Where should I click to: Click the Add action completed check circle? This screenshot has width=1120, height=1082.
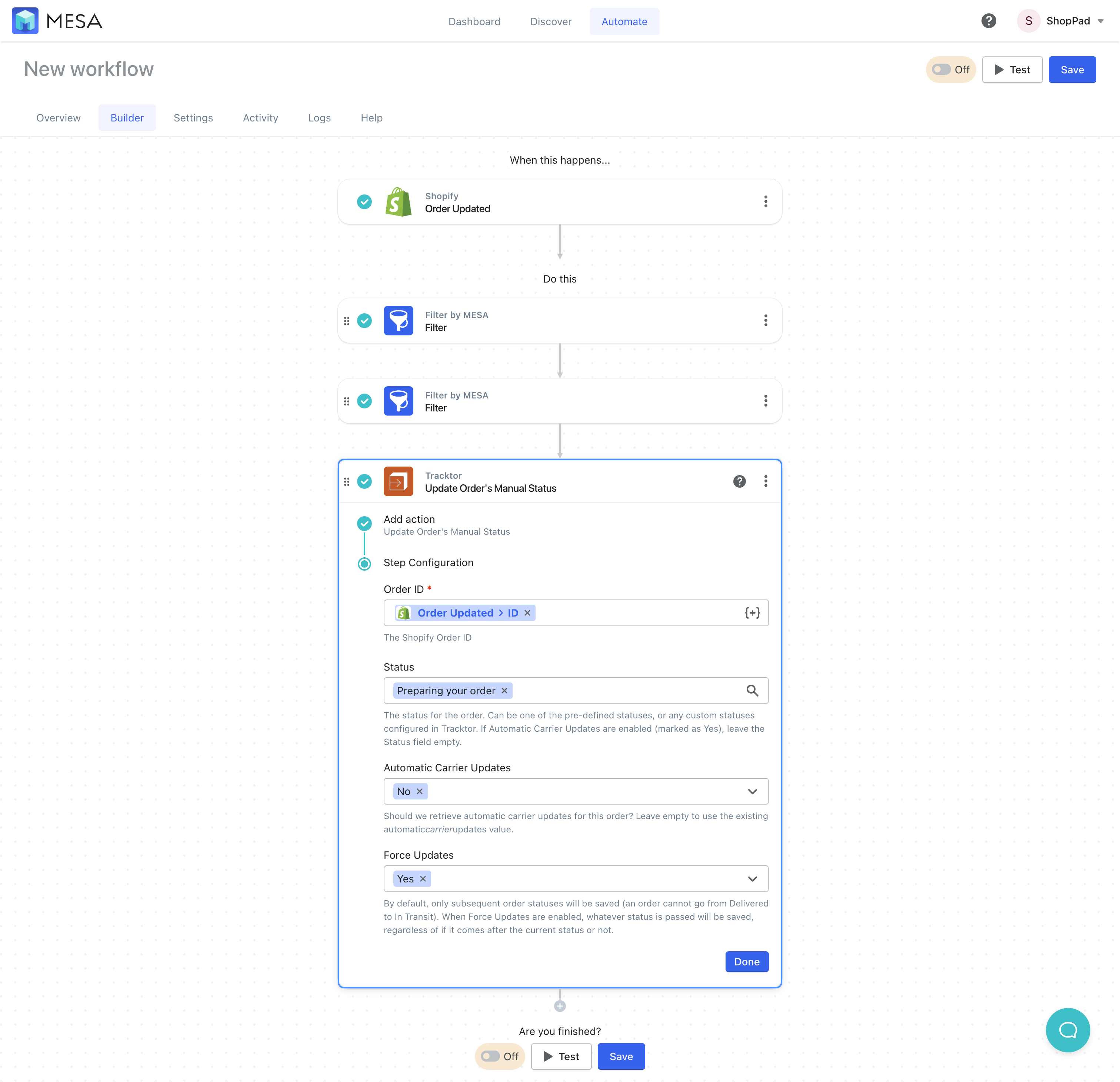364,523
